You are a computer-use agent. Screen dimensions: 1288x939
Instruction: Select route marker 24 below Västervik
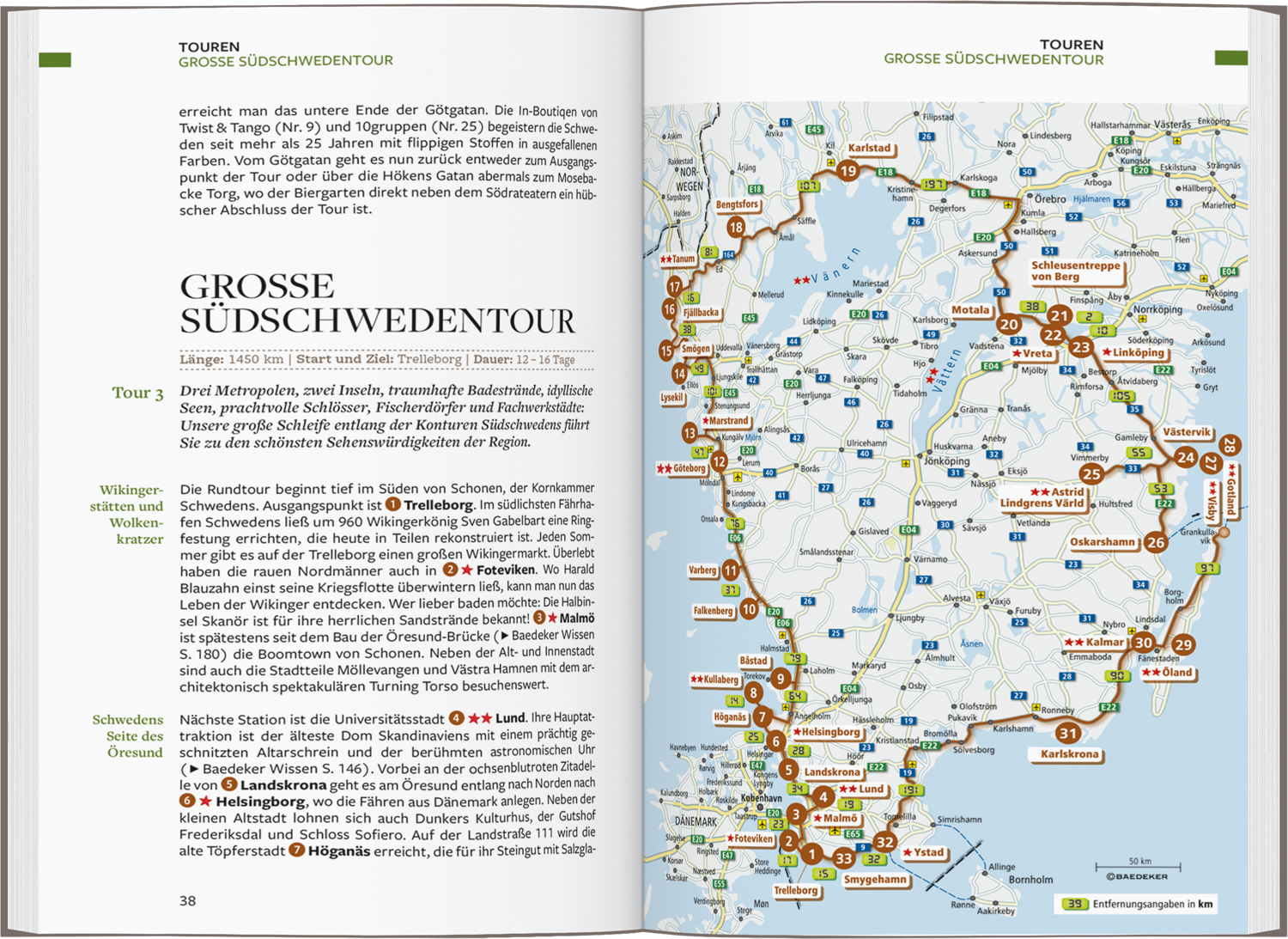click(x=1186, y=457)
